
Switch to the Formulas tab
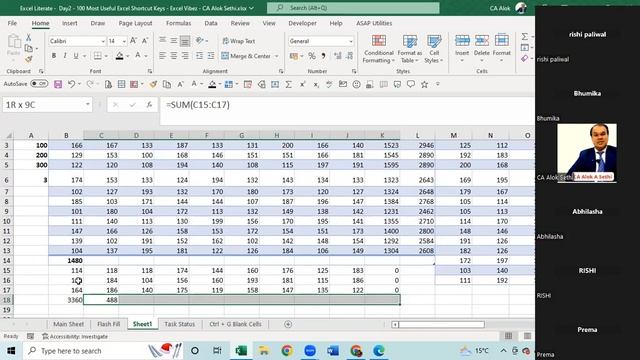click(x=178, y=23)
